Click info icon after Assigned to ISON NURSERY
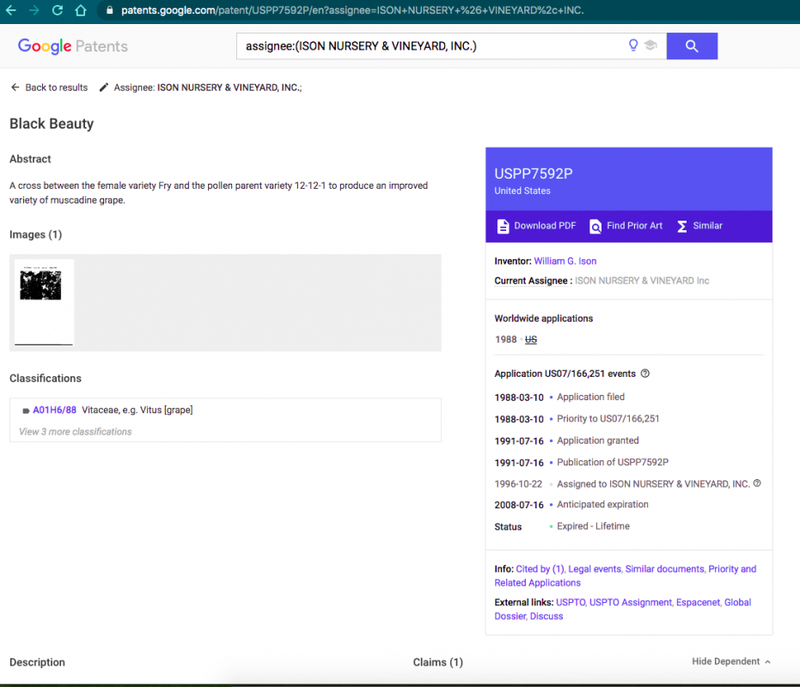Viewport: 800px width, 687px height. tap(757, 483)
